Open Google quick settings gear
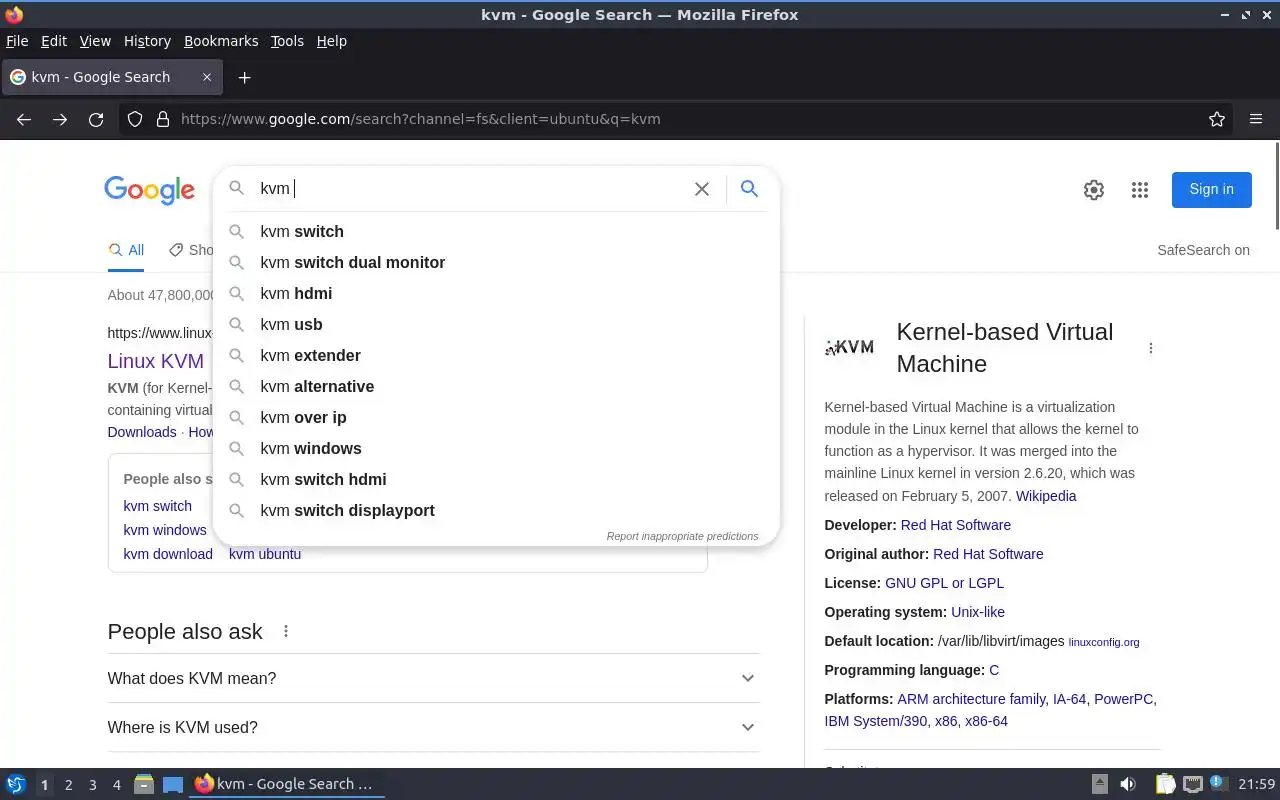Image resolution: width=1280 pixels, height=800 pixels. coord(1094,190)
